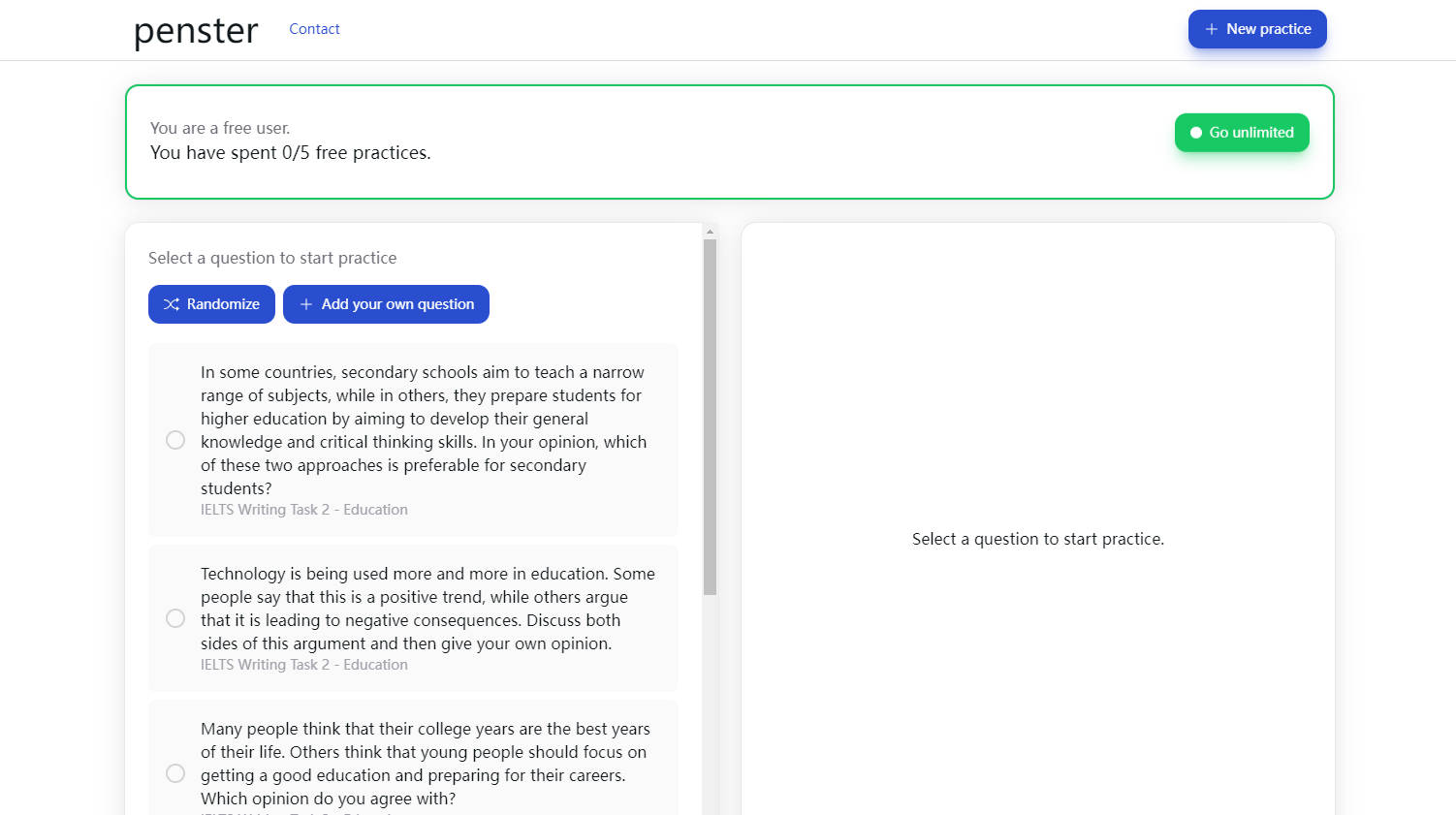Click the plus icon beside New practice
Viewport: 1456px width, 815px height.
click(1211, 29)
